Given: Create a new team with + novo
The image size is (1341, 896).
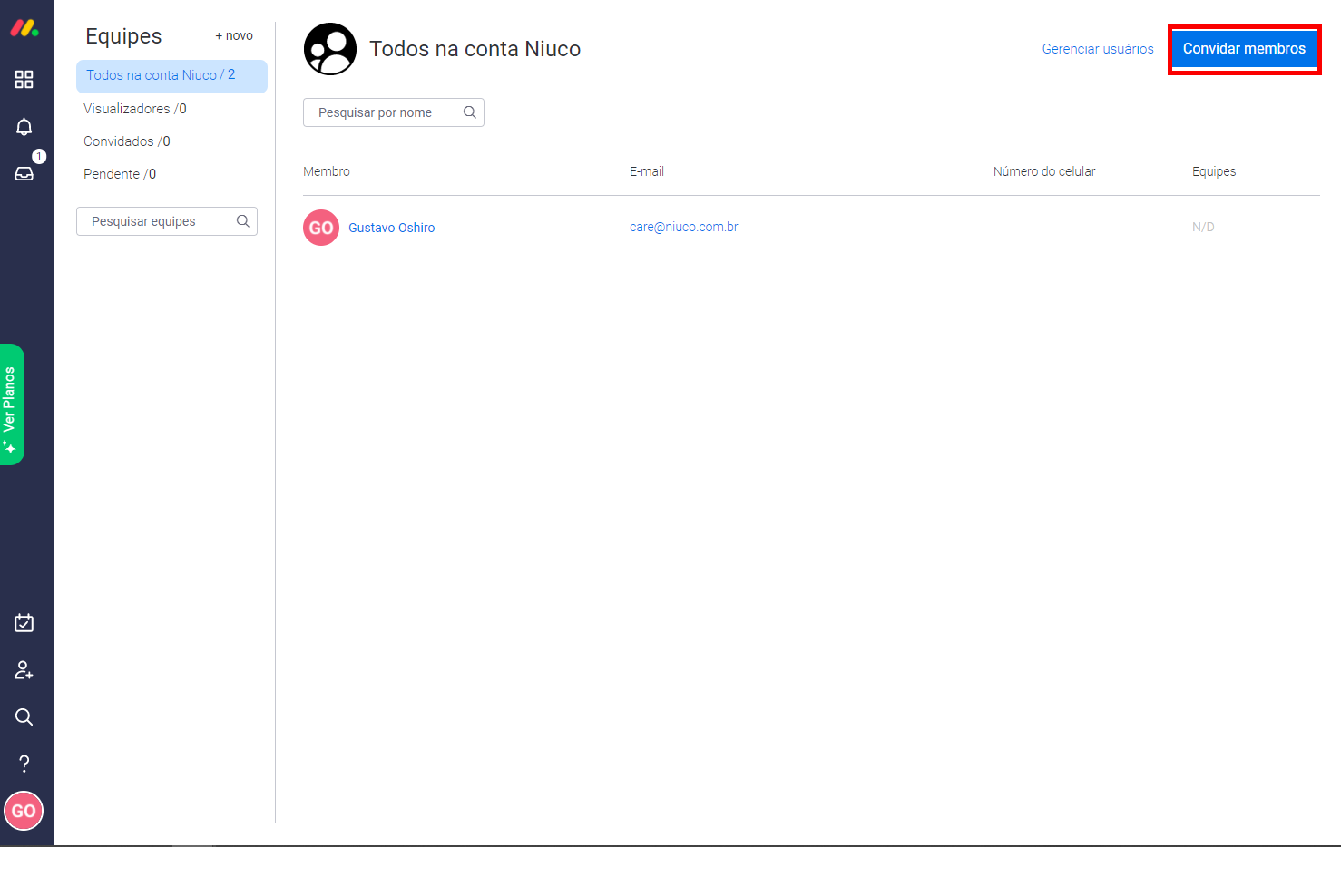Looking at the screenshot, I should (234, 35).
